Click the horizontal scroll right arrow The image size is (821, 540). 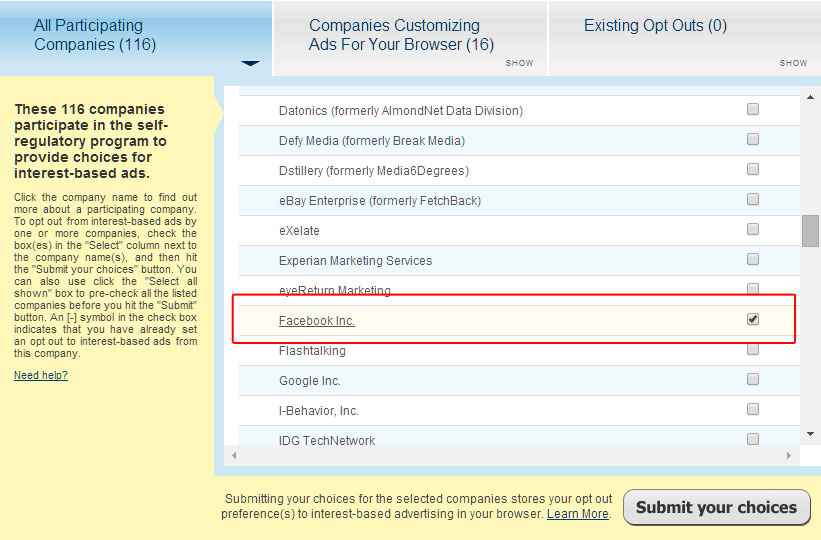[789, 456]
